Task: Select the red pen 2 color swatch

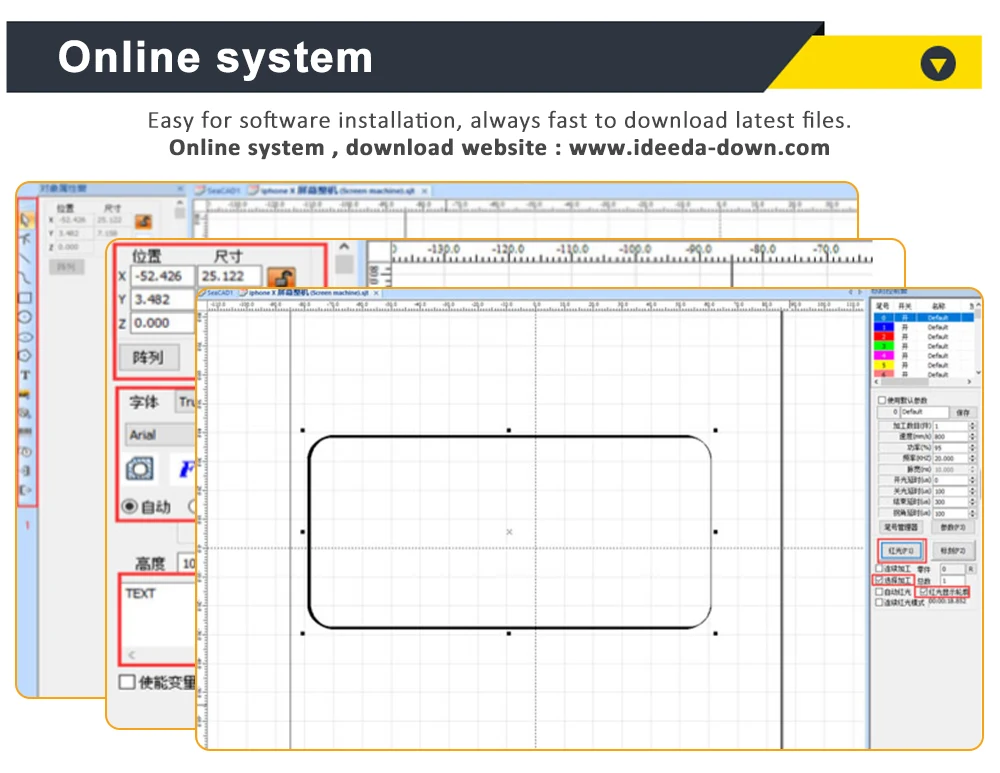Action: tap(883, 337)
